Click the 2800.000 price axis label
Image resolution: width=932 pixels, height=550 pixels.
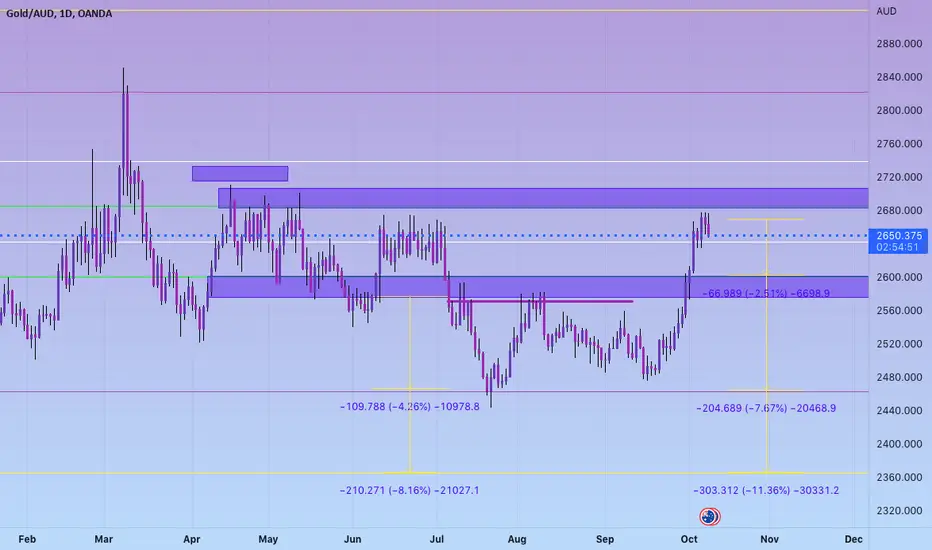[899, 110]
